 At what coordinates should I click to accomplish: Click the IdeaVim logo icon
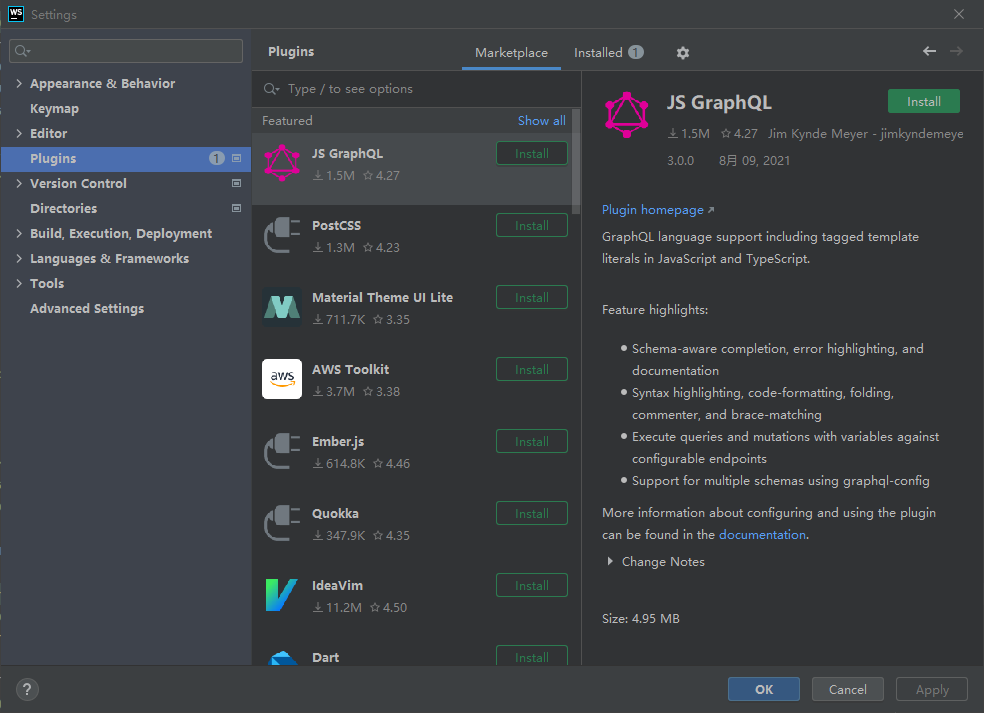(x=281, y=595)
